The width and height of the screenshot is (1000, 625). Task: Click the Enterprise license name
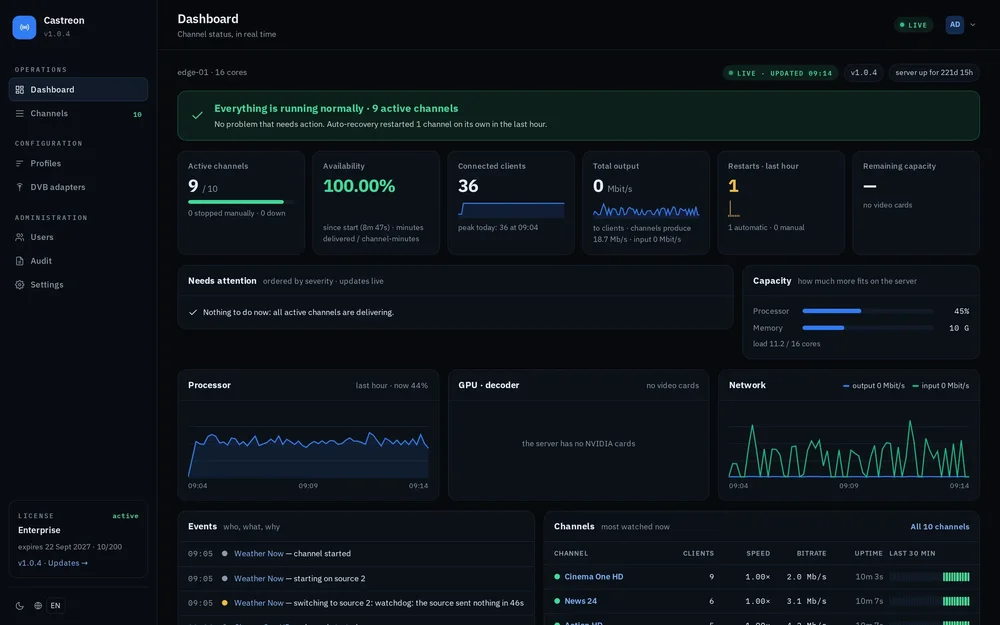tap(39, 530)
